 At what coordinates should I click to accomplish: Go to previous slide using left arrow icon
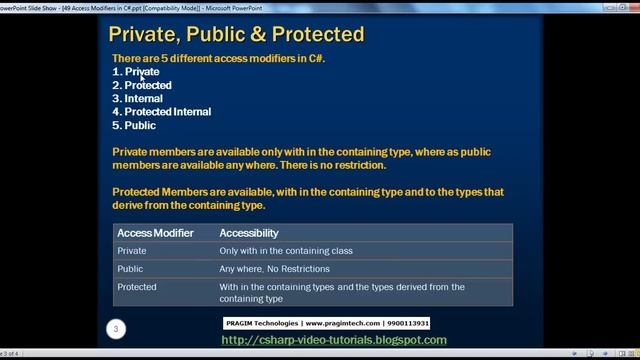click(574, 353)
